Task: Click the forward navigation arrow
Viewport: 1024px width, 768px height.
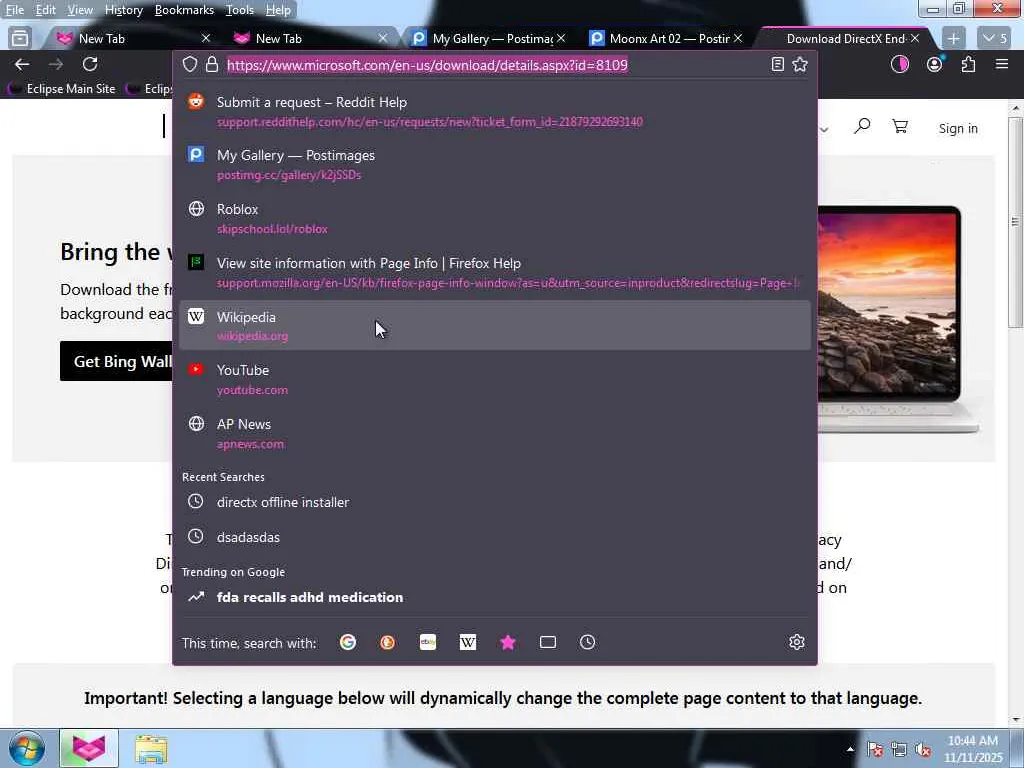Action: (56, 64)
